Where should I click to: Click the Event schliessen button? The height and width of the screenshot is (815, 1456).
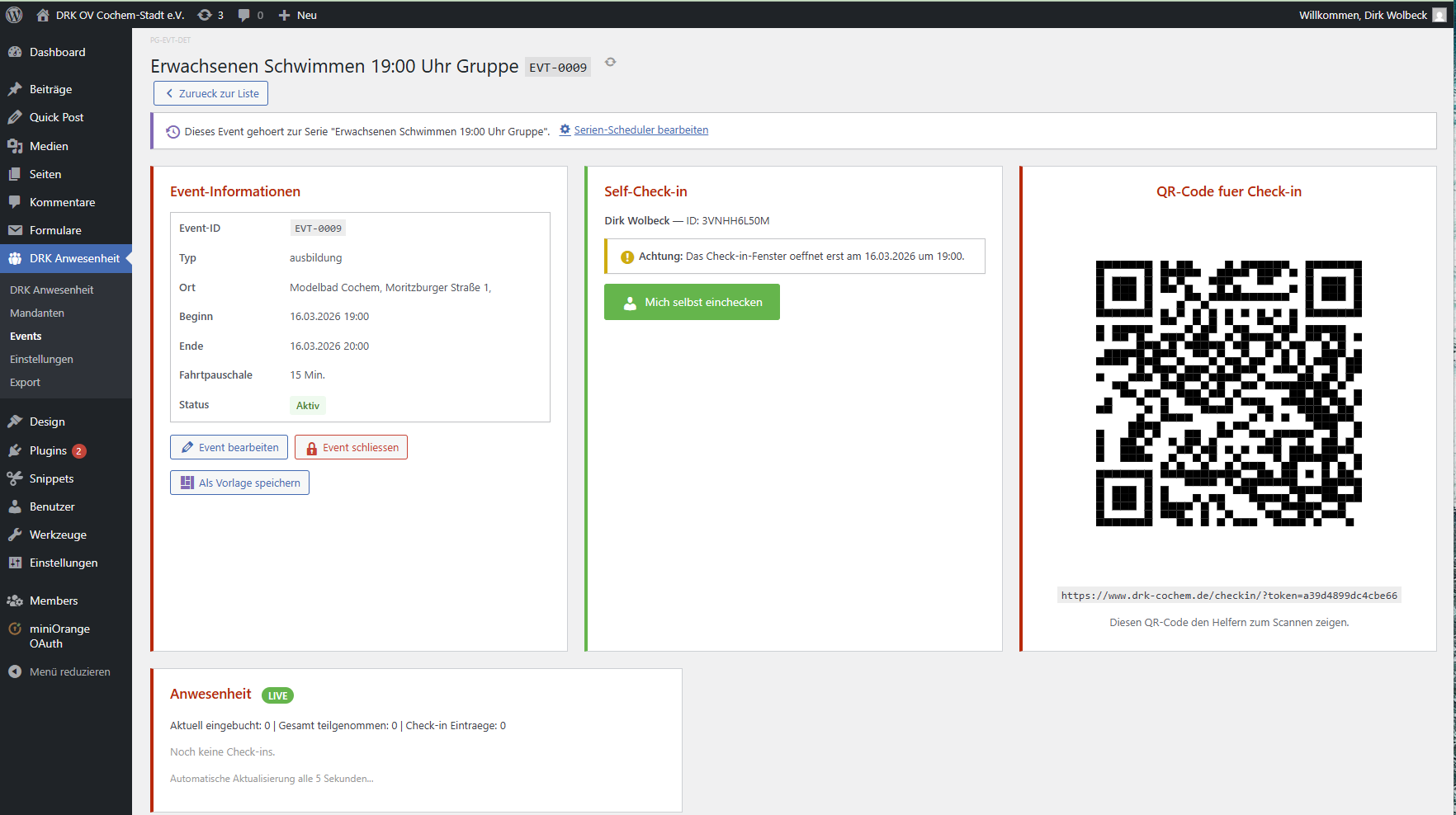(x=351, y=447)
